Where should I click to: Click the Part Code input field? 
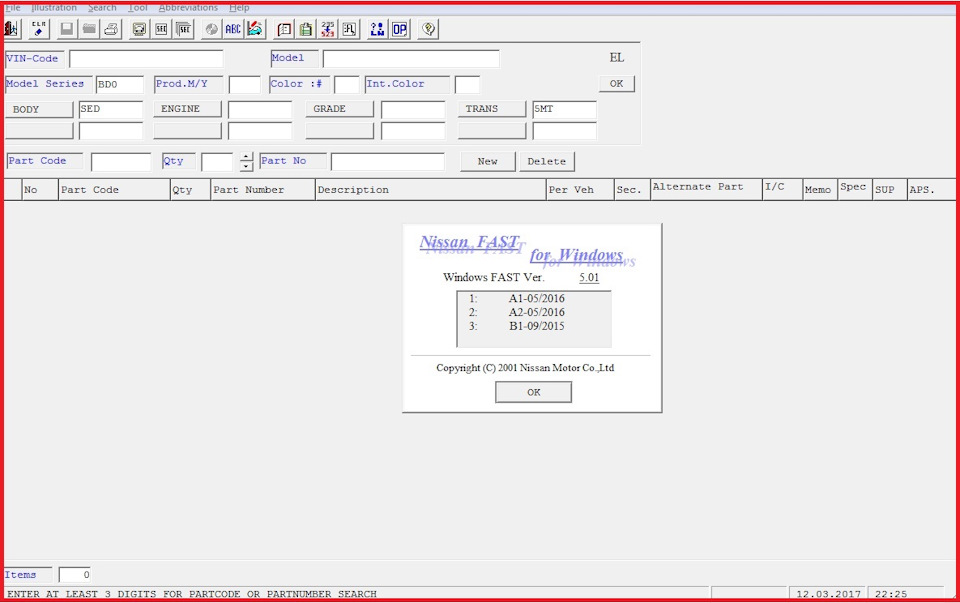point(121,162)
